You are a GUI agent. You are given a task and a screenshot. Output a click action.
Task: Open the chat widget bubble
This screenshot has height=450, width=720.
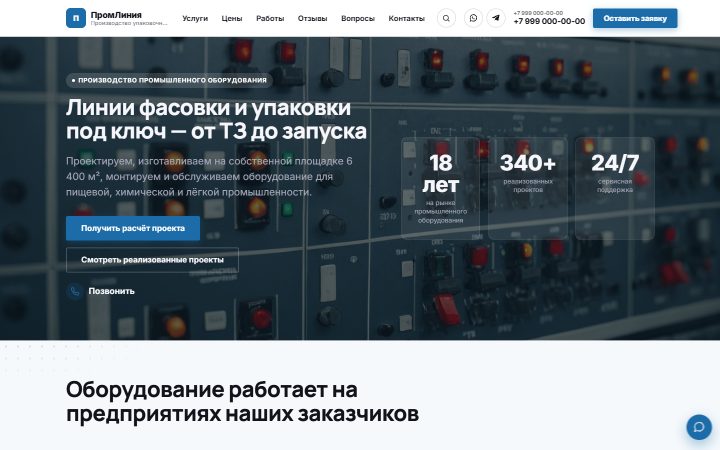pos(699,427)
